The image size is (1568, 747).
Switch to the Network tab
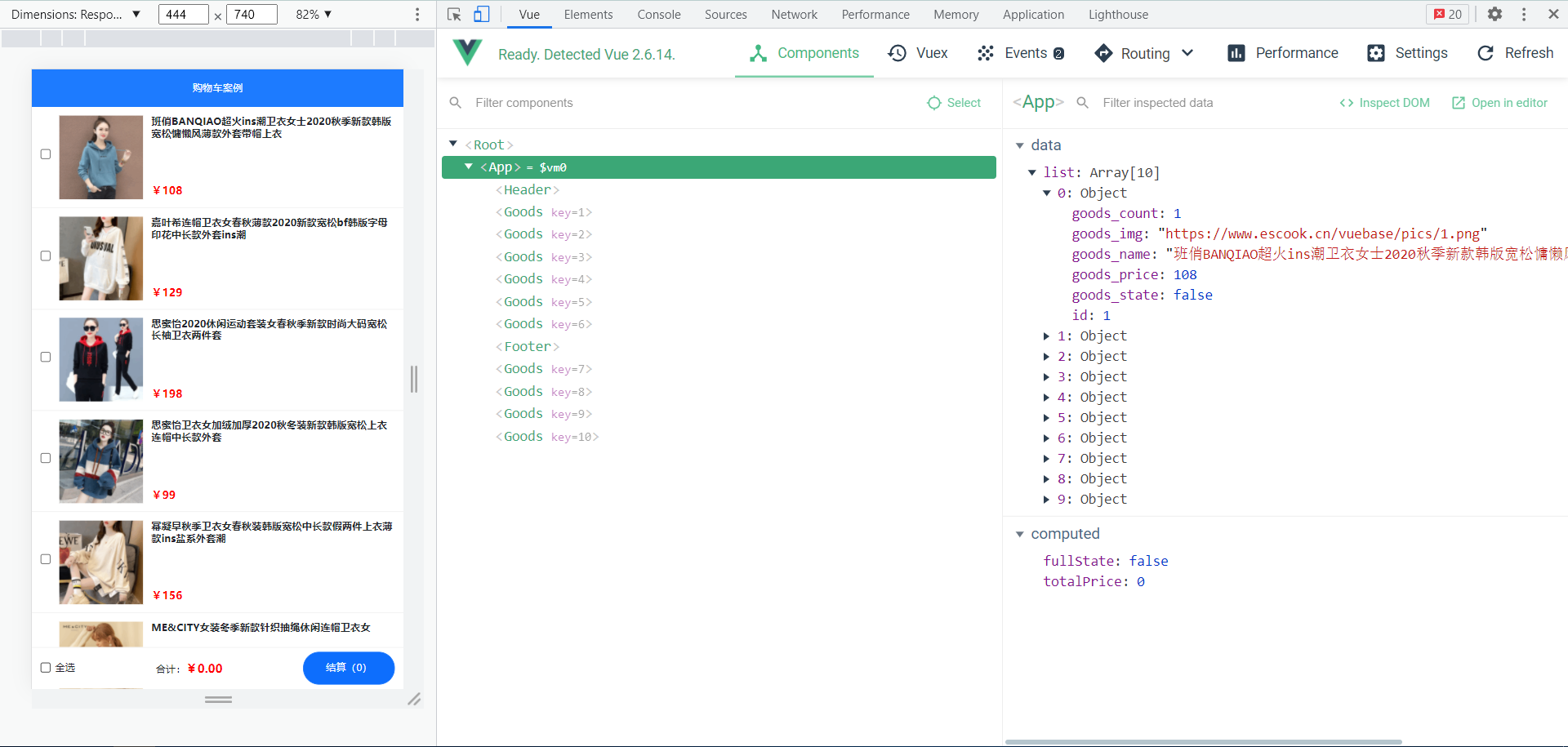coord(795,15)
